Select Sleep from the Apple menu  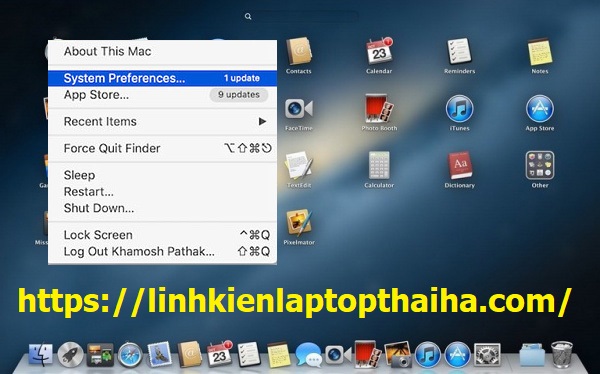tap(162, 175)
